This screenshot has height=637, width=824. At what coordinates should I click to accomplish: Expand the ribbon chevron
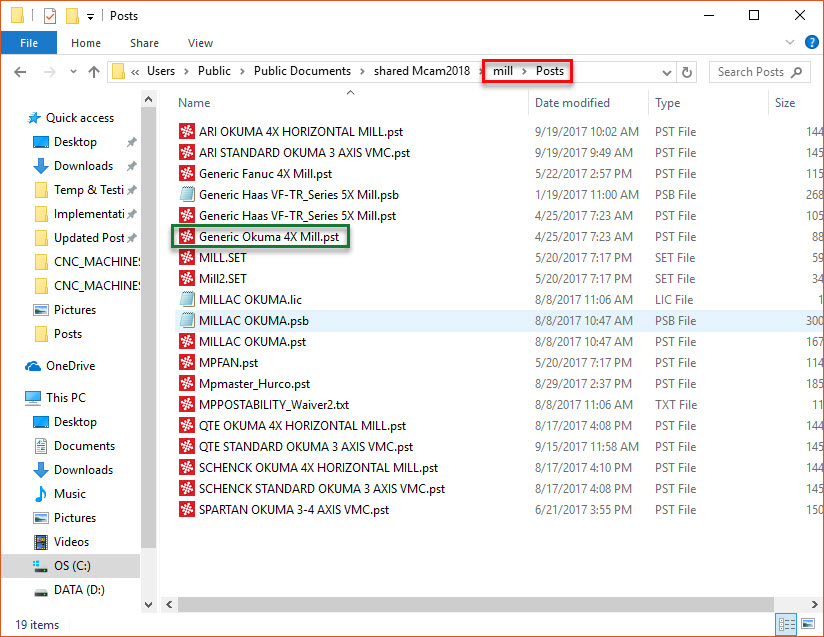[789, 43]
